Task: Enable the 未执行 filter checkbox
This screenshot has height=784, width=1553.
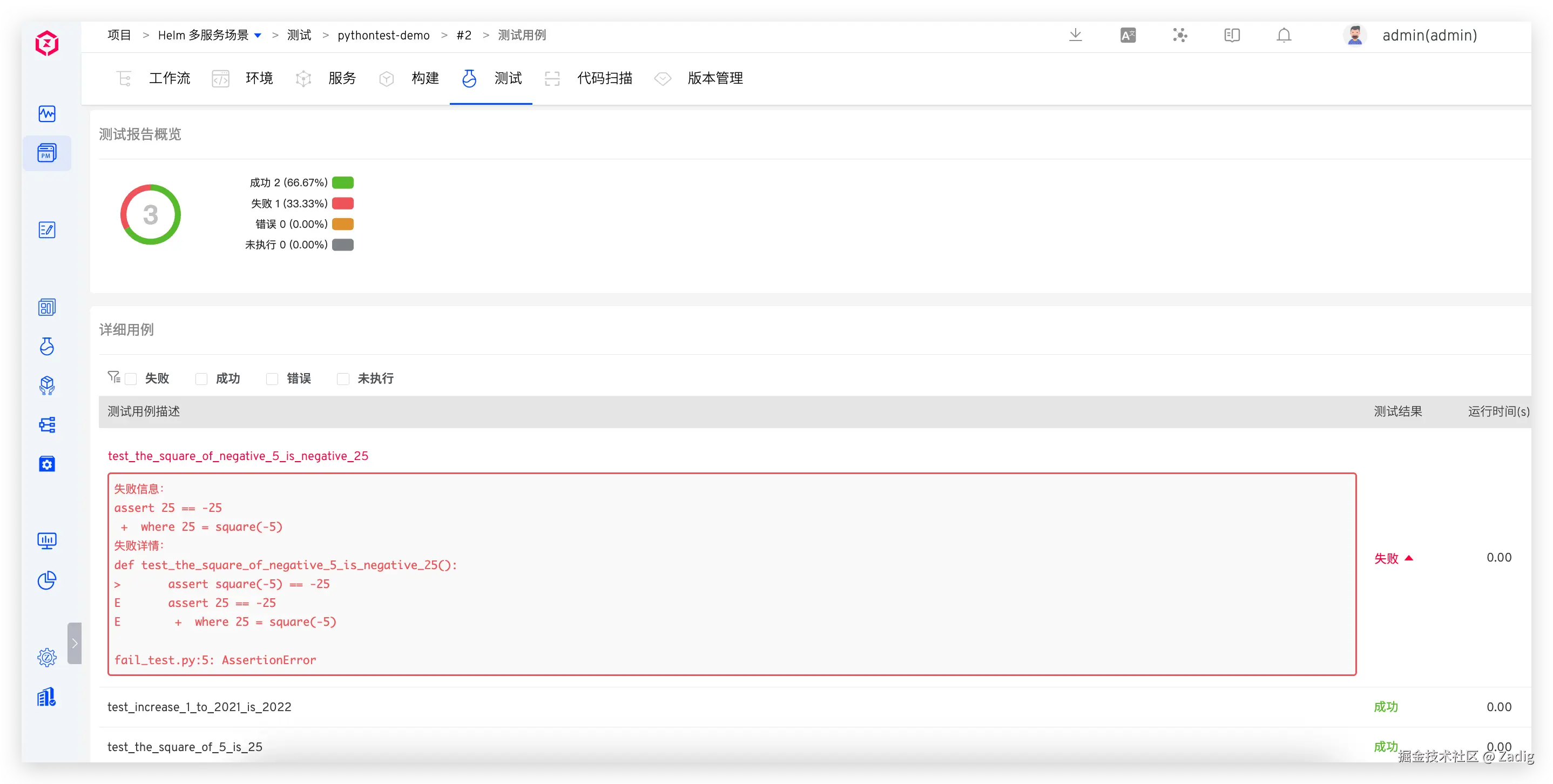Action: pos(343,379)
